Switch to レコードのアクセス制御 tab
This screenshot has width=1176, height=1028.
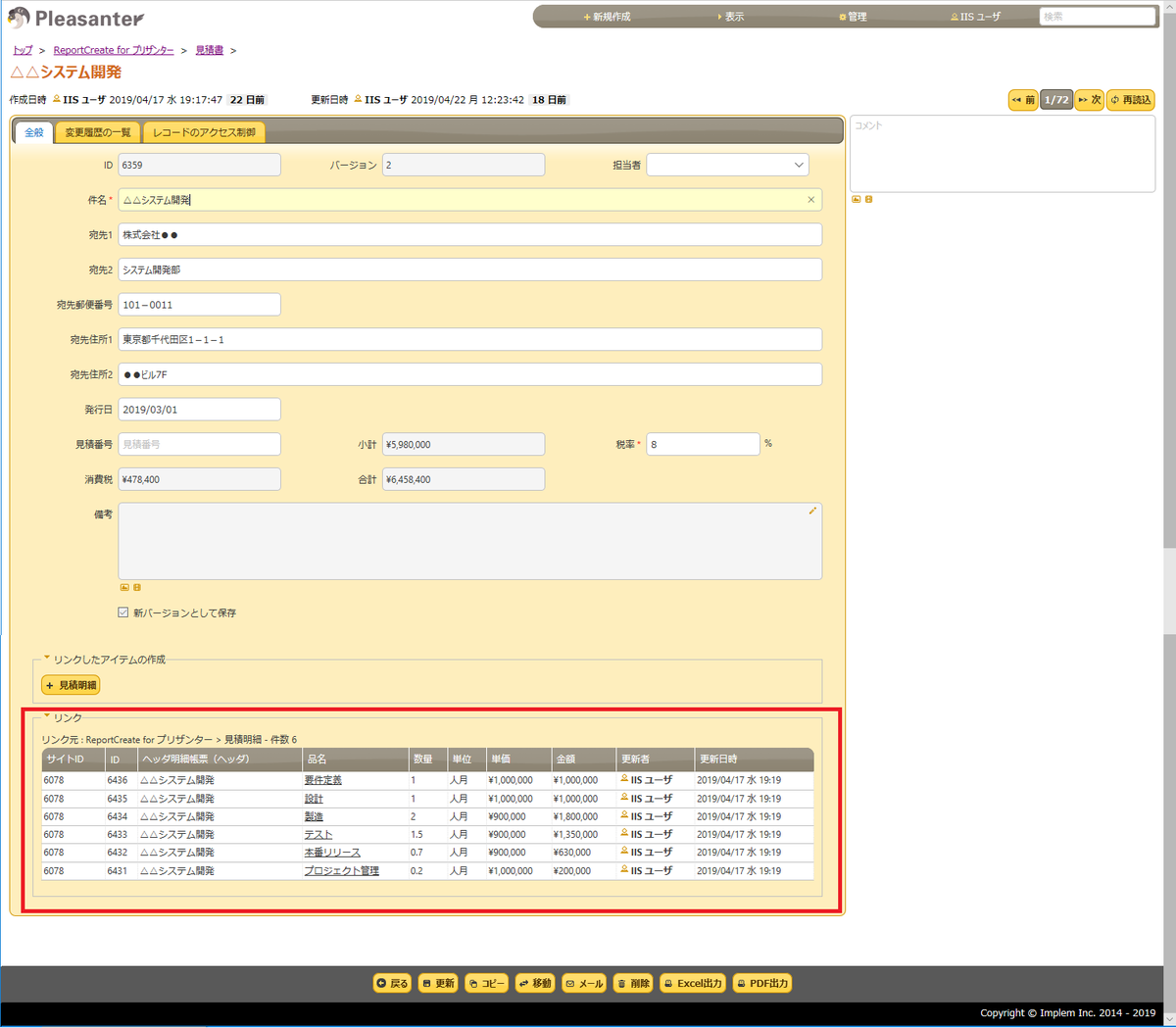(x=204, y=132)
